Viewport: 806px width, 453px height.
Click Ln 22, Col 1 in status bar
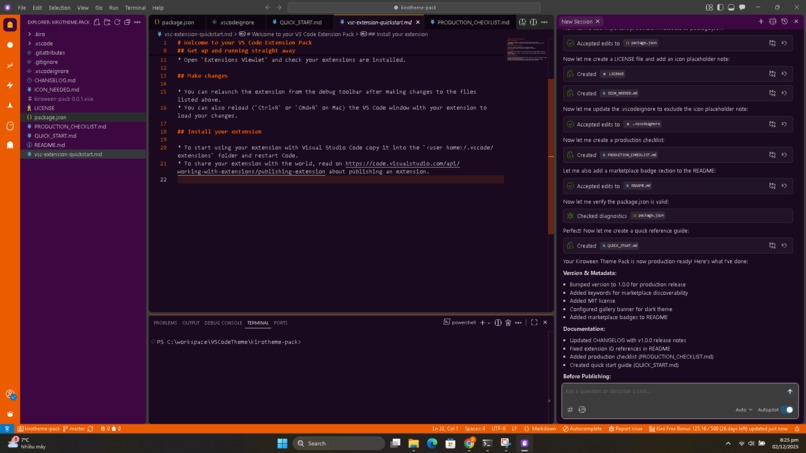point(445,429)
